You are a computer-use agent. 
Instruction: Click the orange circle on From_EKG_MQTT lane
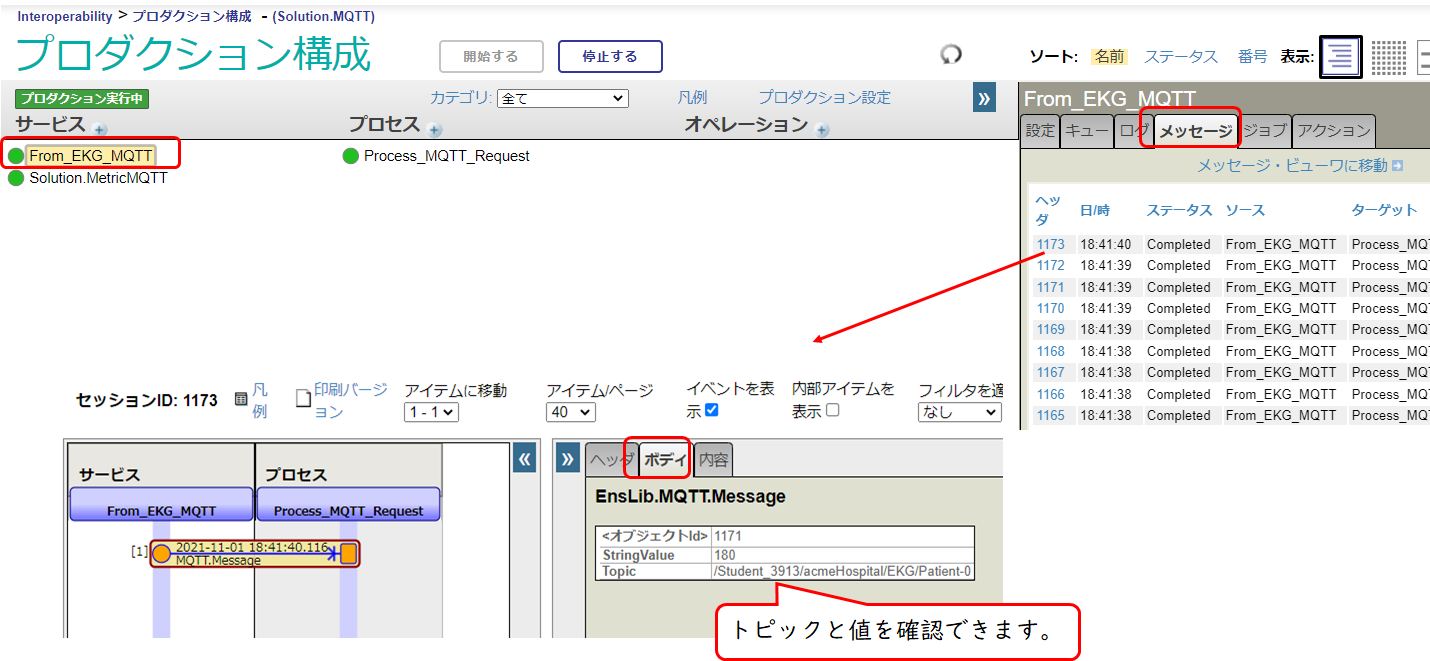(161, 553)
